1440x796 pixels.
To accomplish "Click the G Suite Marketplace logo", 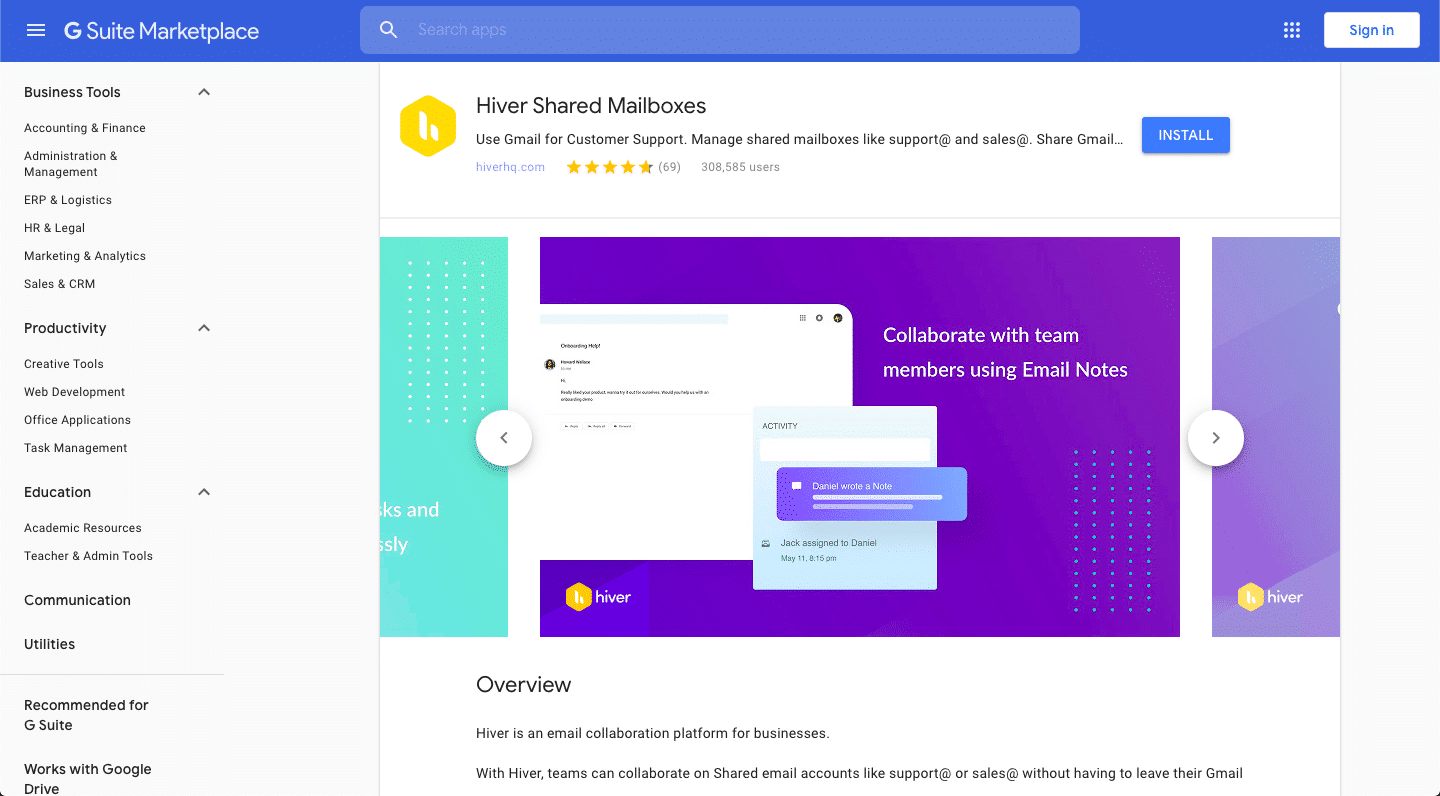I will pyautogui.click(x=162, y=31).
